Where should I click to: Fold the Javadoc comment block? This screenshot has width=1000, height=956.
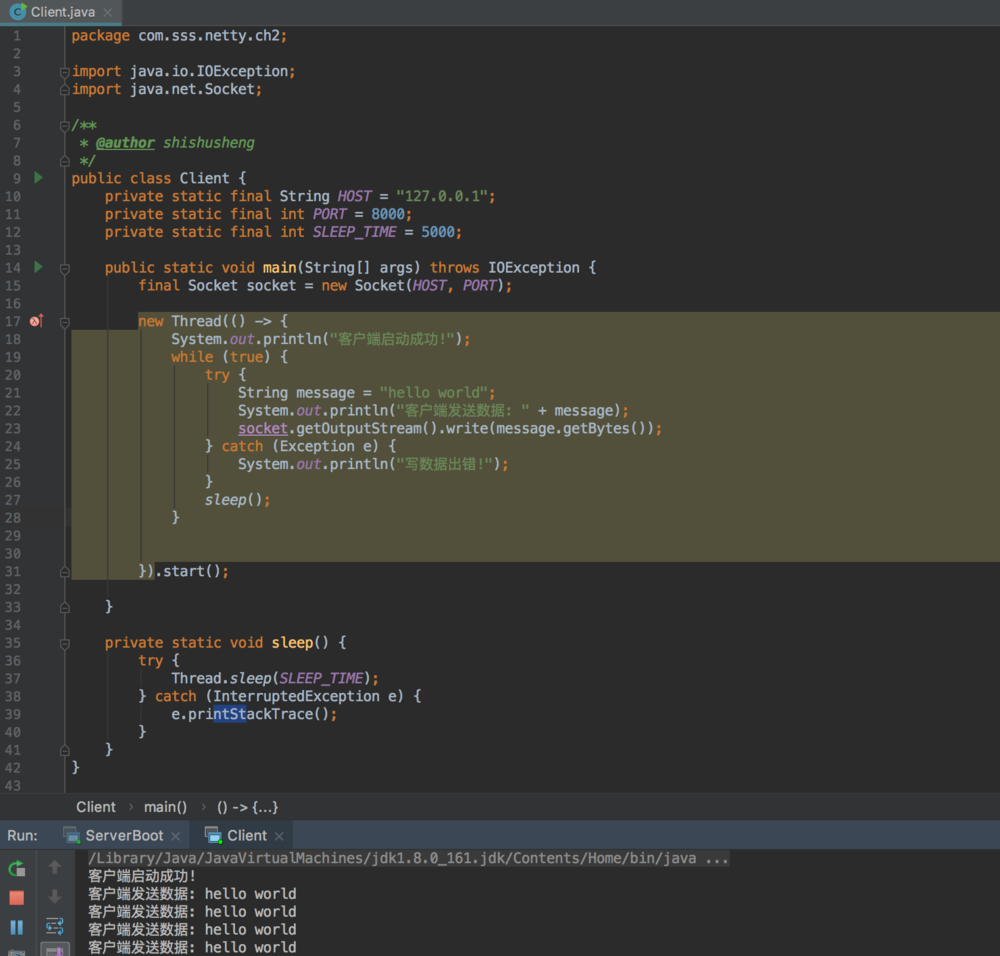click(x=64, y=125)
